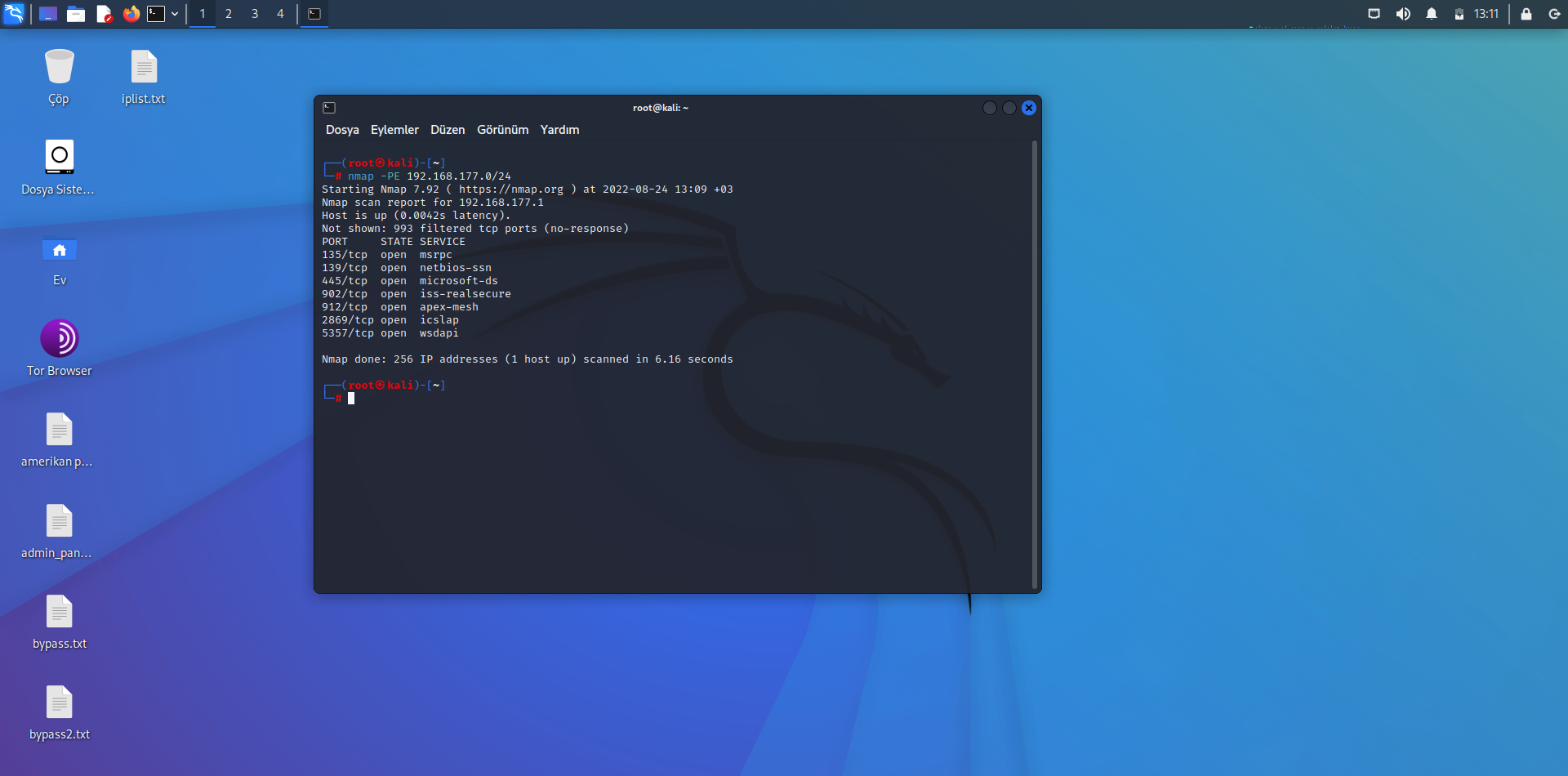
Task: Click the https://nmap.org URL in terminal
Action: (511, 190)
